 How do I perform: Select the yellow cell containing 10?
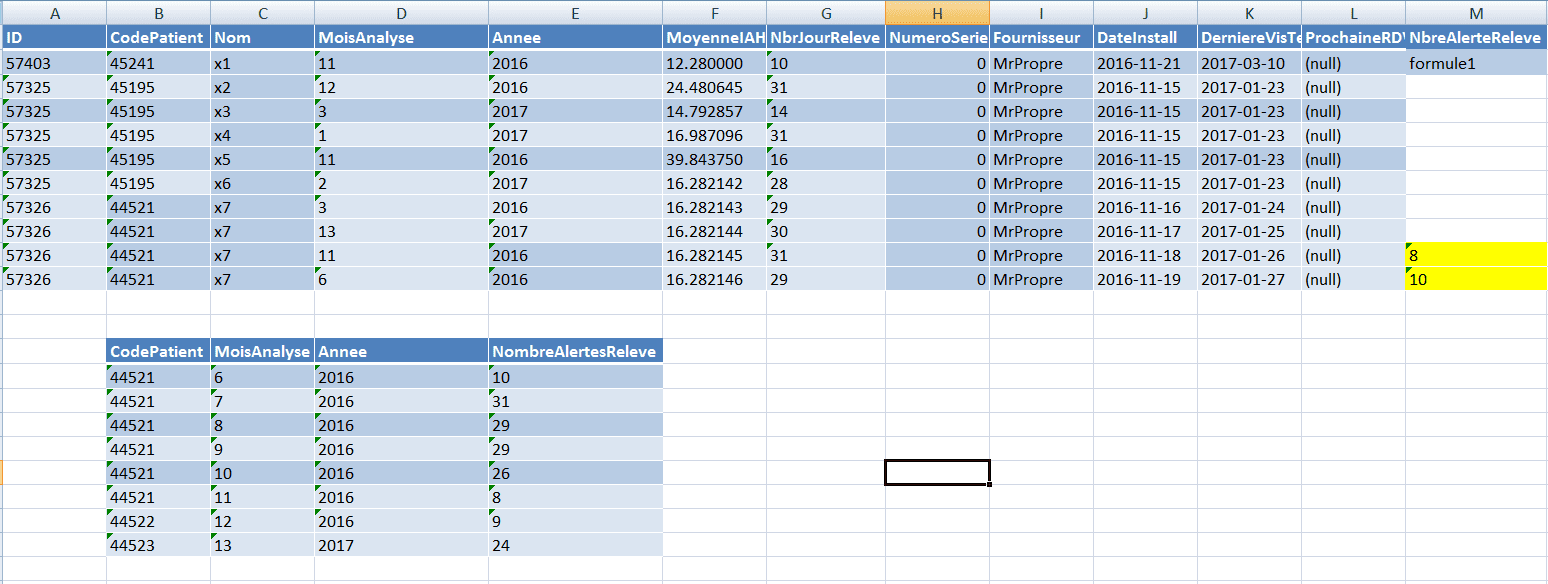(x=1476, y=280)
